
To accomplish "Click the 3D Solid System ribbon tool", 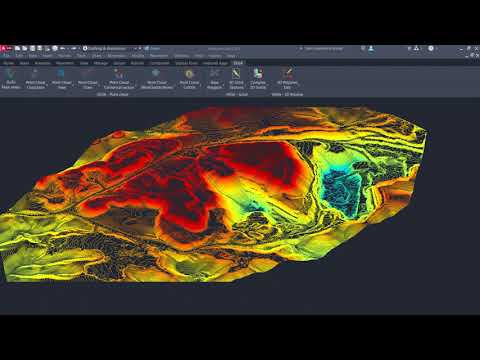I will pyautogui.click(x=236, y=79).
